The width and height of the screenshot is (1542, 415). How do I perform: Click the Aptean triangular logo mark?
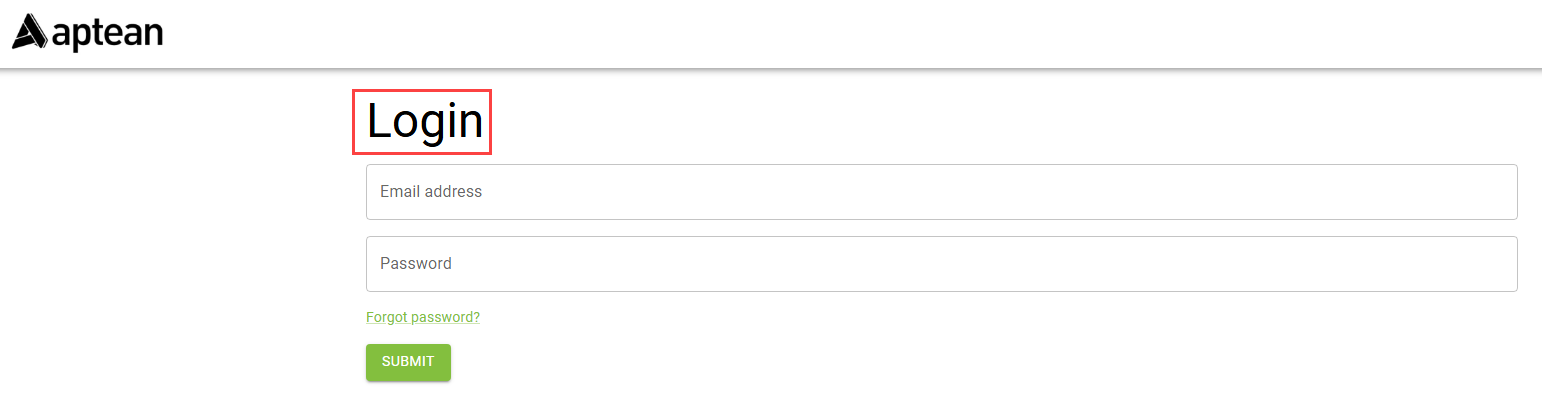tap(29, 32)
